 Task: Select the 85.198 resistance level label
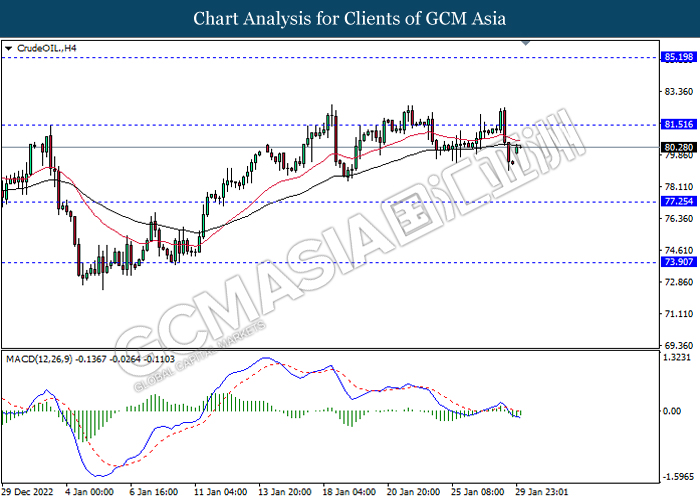tap(679, 57)
